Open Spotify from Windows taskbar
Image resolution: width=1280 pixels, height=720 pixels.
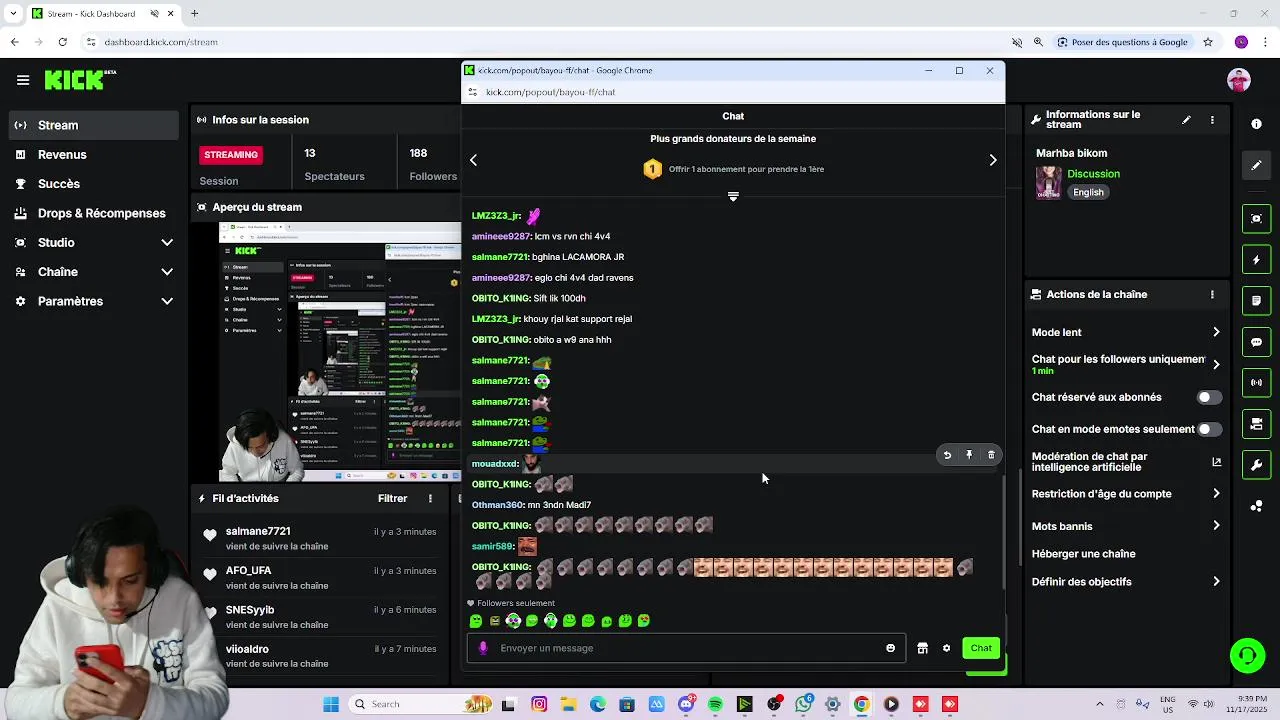tap(715, 704)
